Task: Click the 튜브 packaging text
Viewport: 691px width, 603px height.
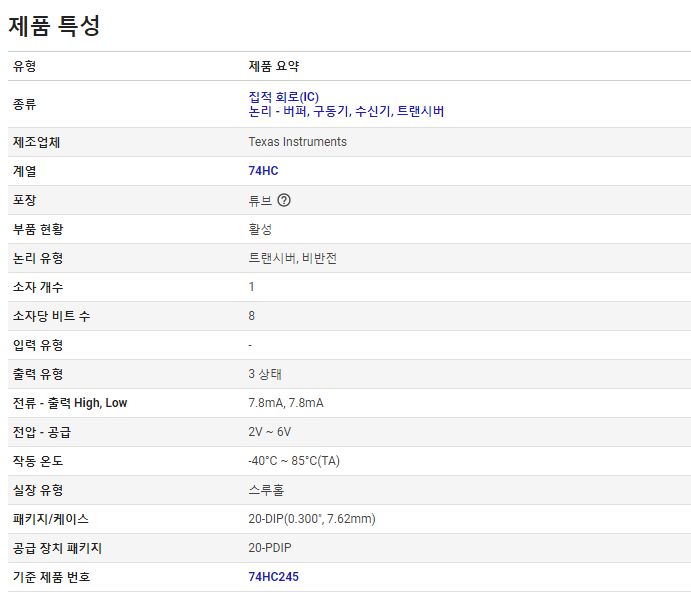Action: pyautogui.click(x=260, y=200)
